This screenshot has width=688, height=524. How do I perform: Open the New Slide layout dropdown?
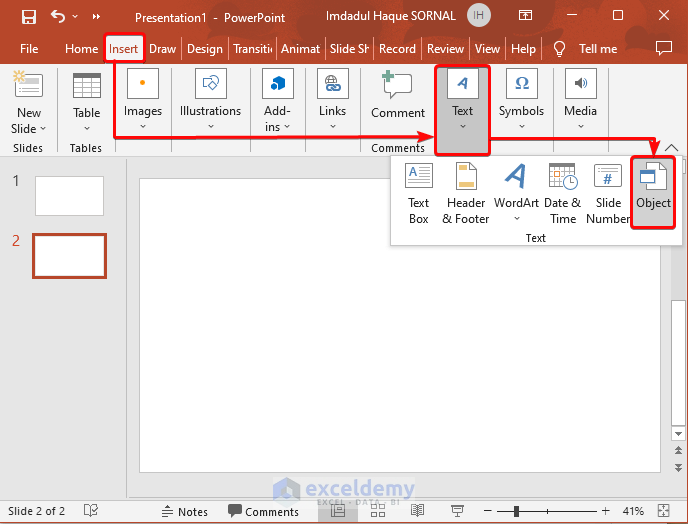[29, 129]
